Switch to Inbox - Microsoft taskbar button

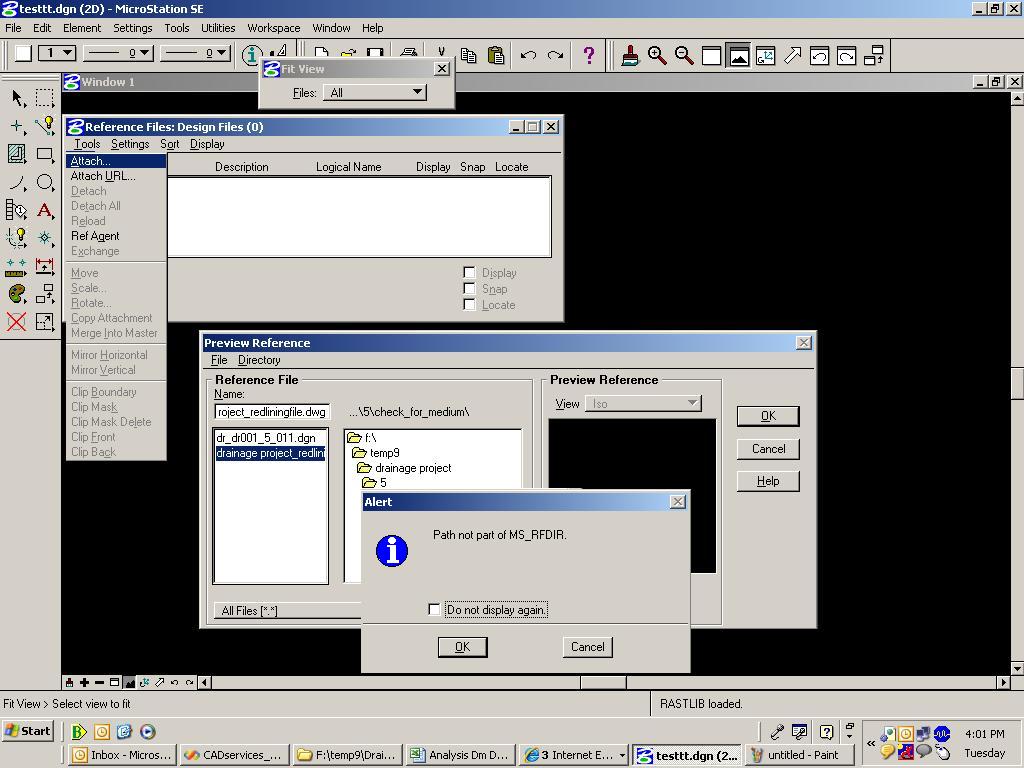click(123, 755)
